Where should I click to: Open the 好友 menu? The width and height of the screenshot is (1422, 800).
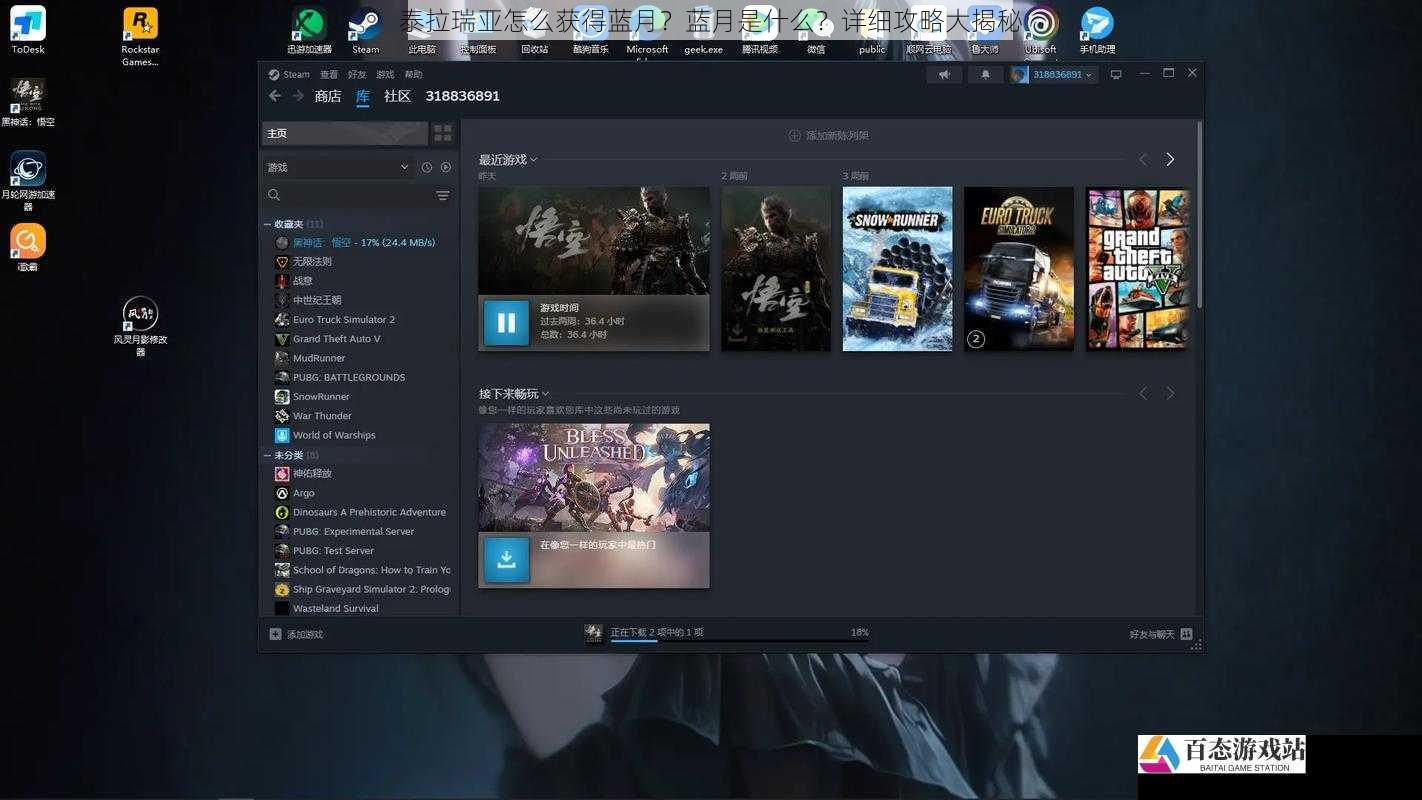pyautogui.click(x=357, y=75)
